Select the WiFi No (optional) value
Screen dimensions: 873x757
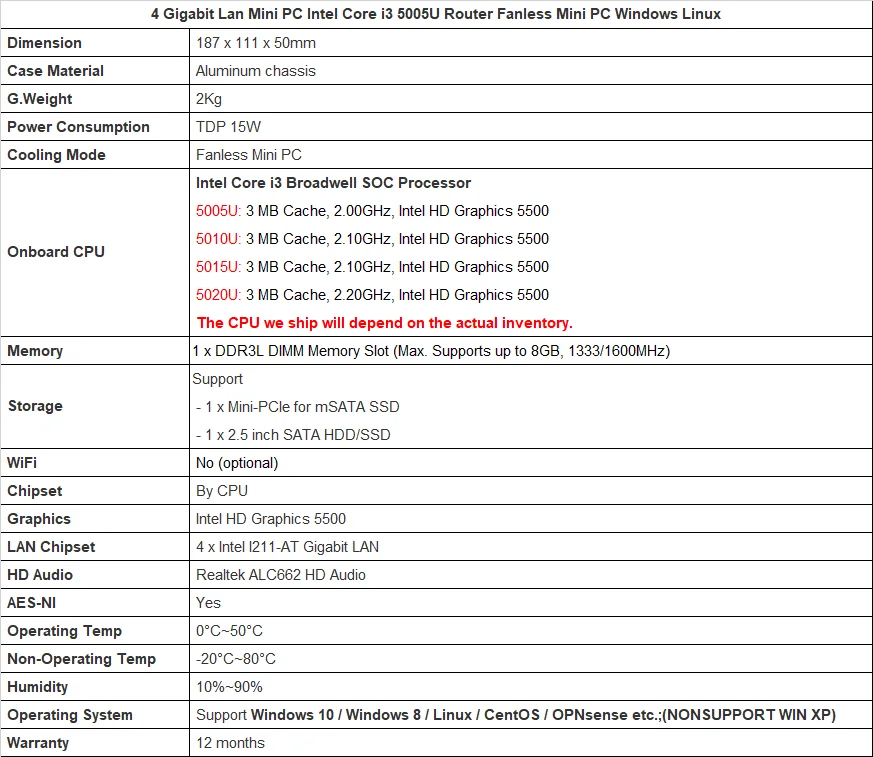tap(237, 463)
